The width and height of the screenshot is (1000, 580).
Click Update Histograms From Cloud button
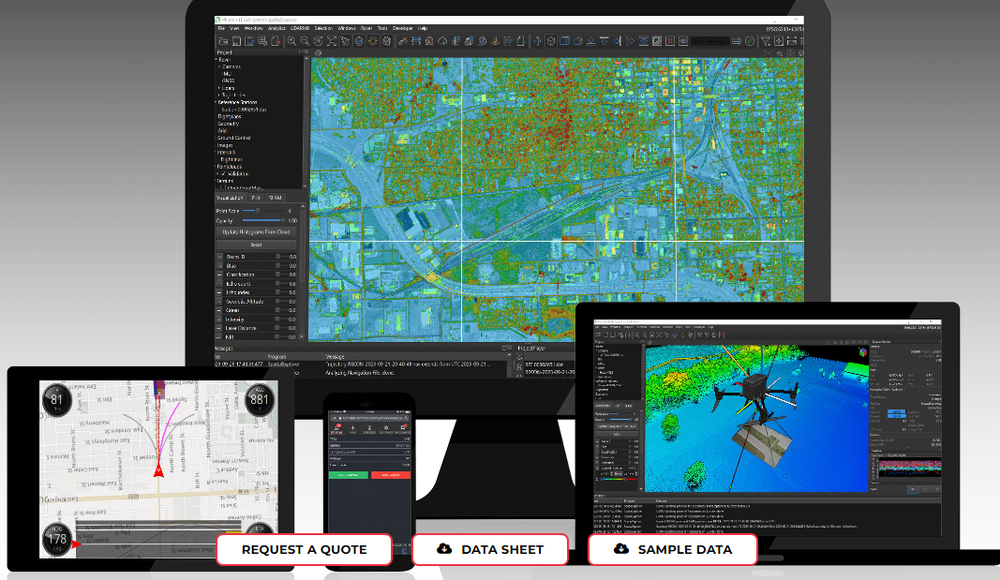256,232
